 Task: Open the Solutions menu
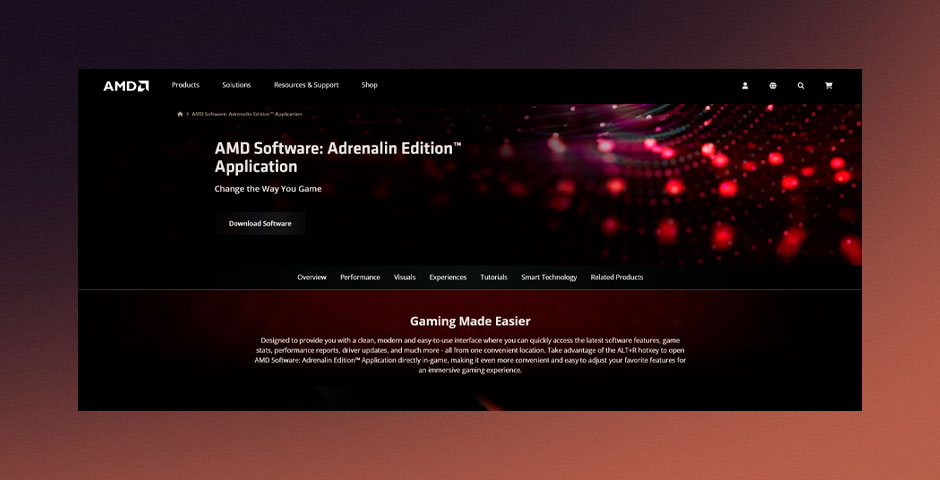pyautogui.click(x=236, y=85)
